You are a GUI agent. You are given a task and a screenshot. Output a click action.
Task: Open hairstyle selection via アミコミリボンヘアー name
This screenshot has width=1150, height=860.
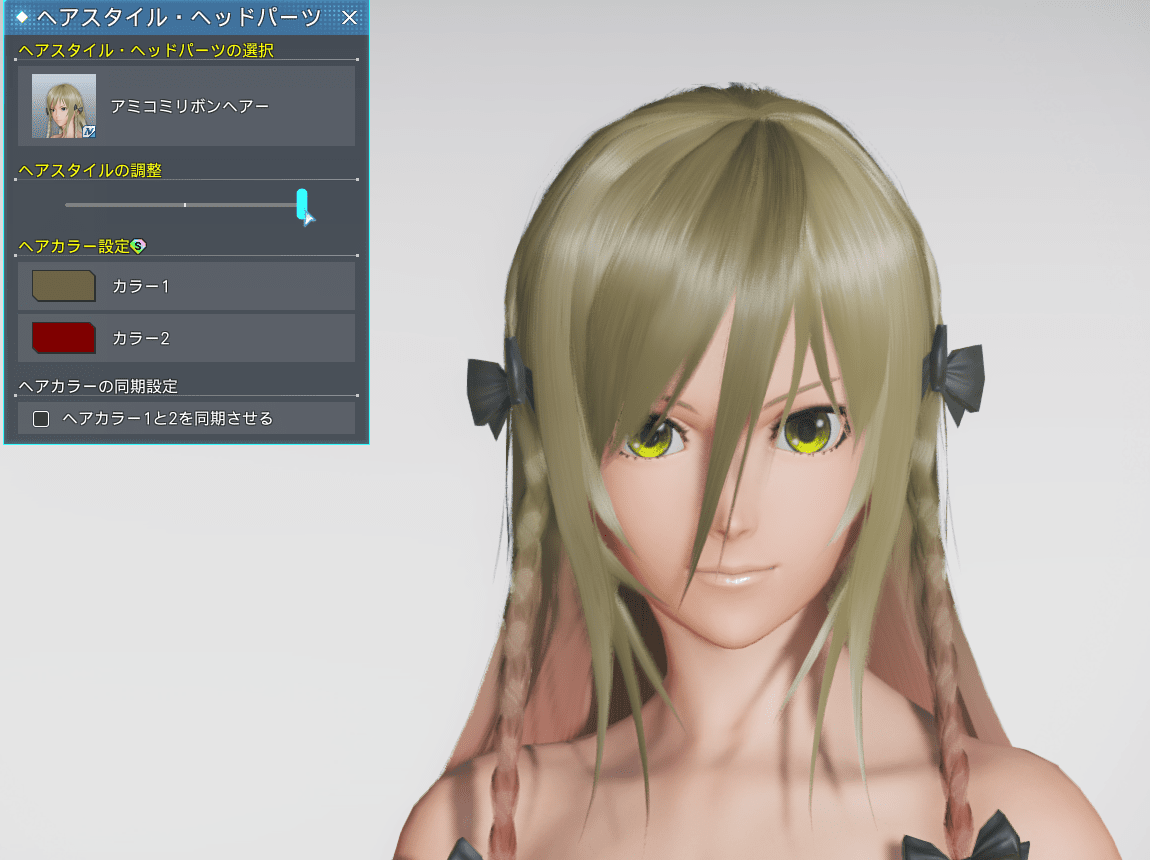tap(190, 106)
